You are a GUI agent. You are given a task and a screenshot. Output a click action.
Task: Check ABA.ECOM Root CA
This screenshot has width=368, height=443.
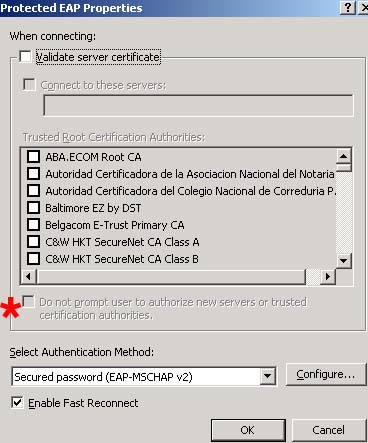click(33, 156)
